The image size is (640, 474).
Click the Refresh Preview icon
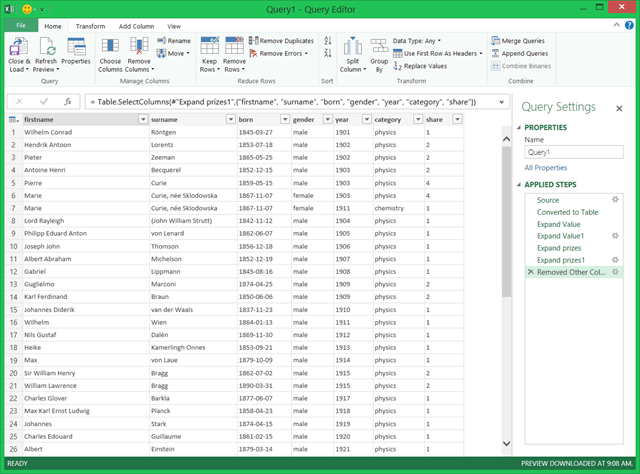46,47
